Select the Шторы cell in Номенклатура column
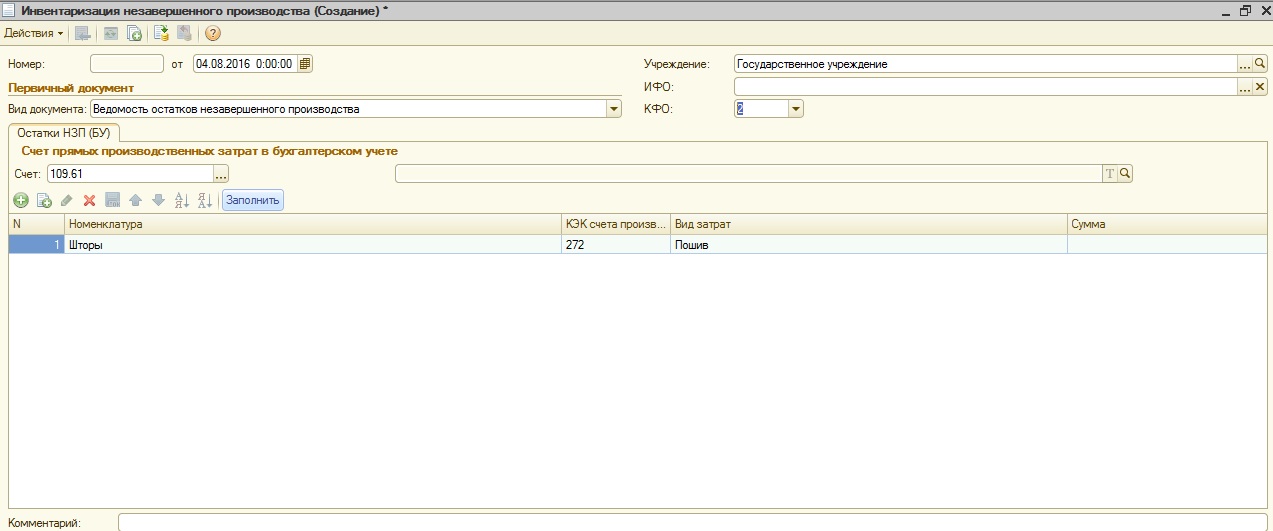Viewport: 1273px width, 531px height. click(x=312, y=245)
